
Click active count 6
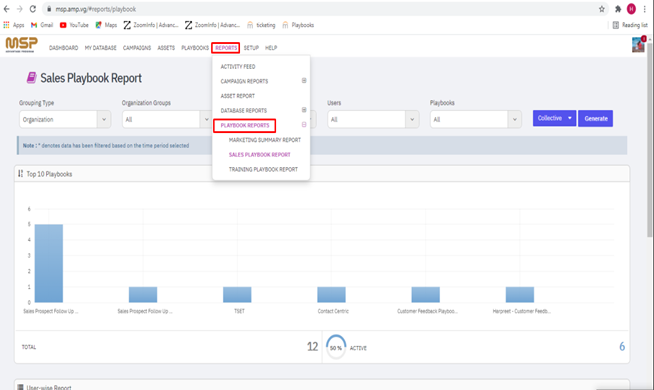click(x=622, y=346)
